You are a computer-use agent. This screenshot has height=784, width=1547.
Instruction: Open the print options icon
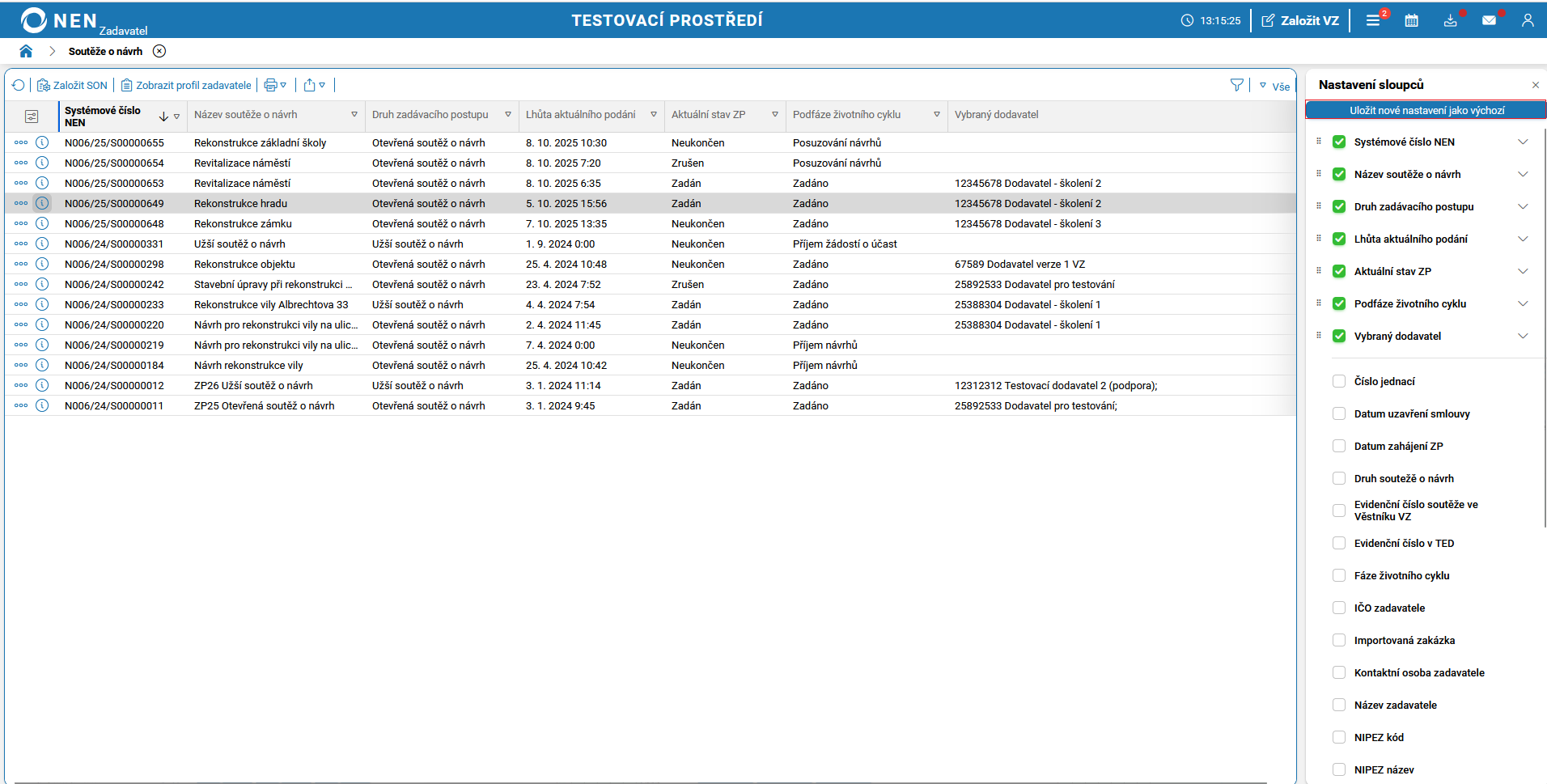(x=275, y=85)
